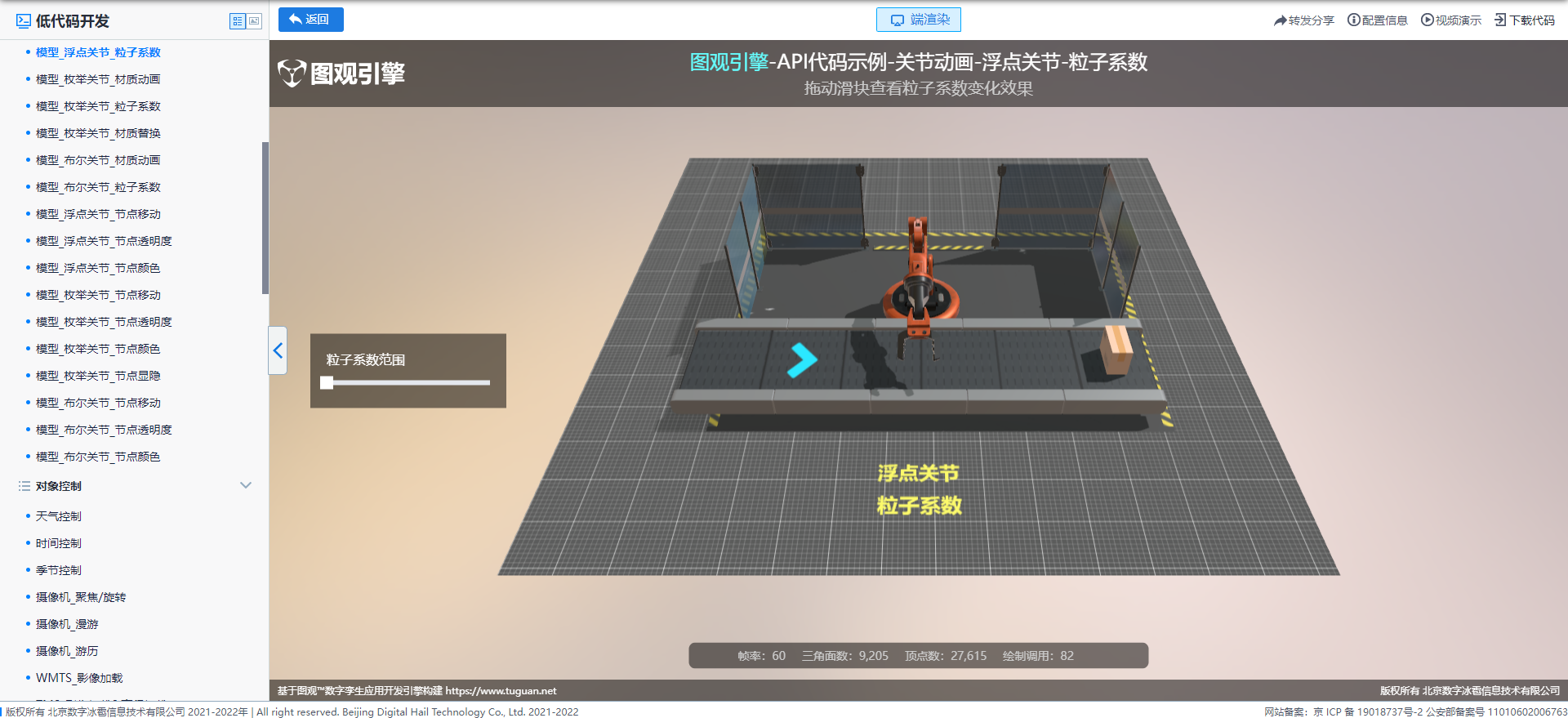1568x718 pixels.
Task: Open WMTS_影像加载 example
Action: click(79, 678)
